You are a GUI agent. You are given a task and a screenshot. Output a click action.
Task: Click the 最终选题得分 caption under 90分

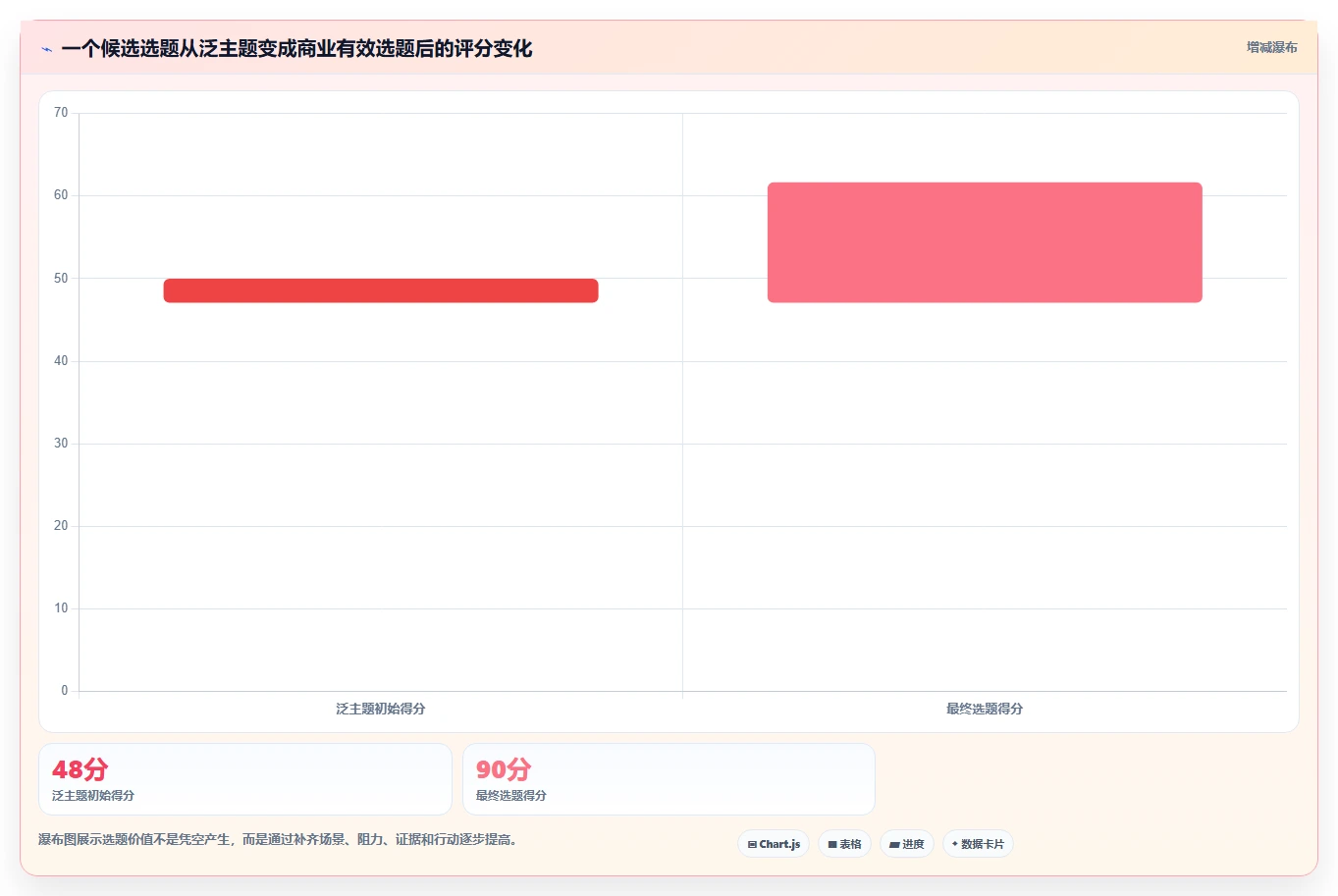coord(511,796)
